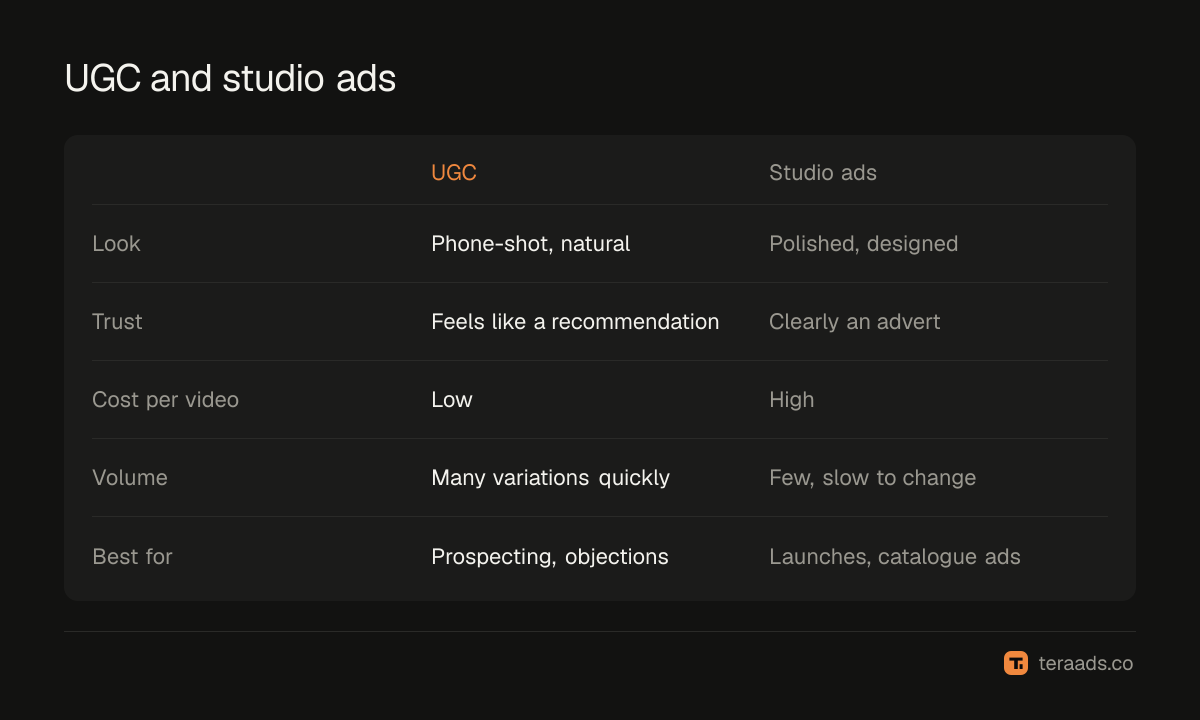Click the 'High' cost cell
The height and width of the screenshot is (720, 1200).
coord(792,400)
